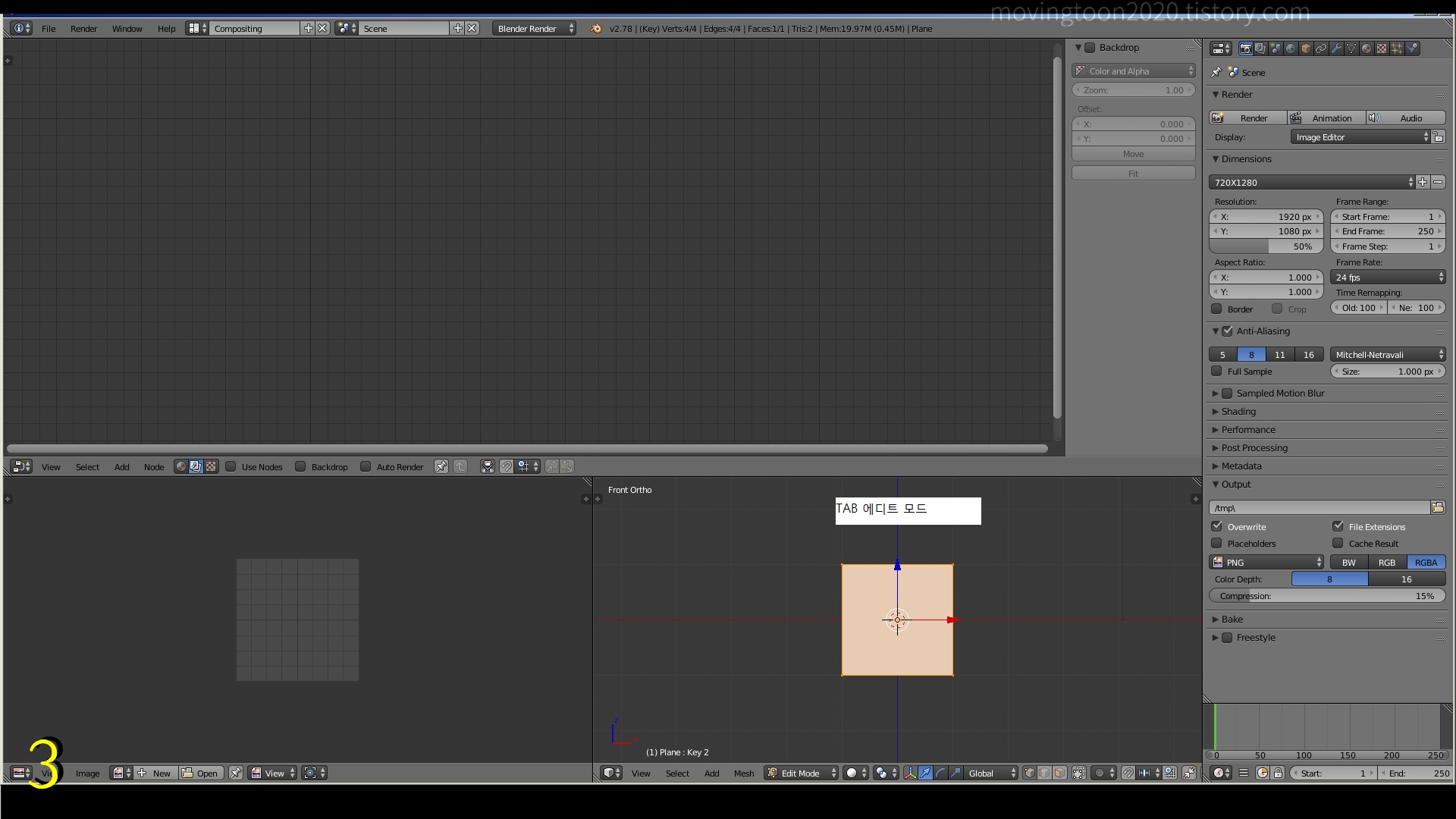Open the Modifiers wrench tab
This screenshot has height=819, width=1456.
tap(1336, 49)
